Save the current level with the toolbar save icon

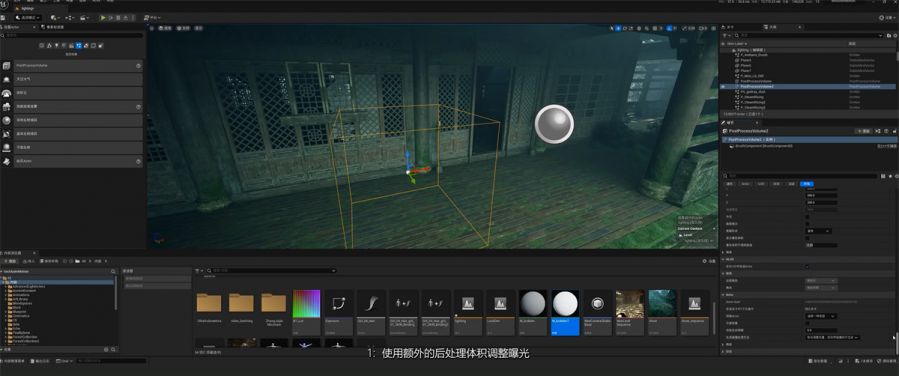pos(3,18)
